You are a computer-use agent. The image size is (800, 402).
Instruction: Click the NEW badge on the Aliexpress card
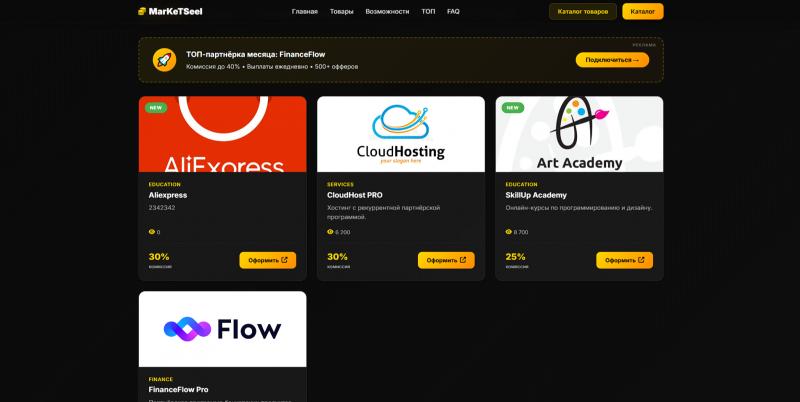point(156,108)
